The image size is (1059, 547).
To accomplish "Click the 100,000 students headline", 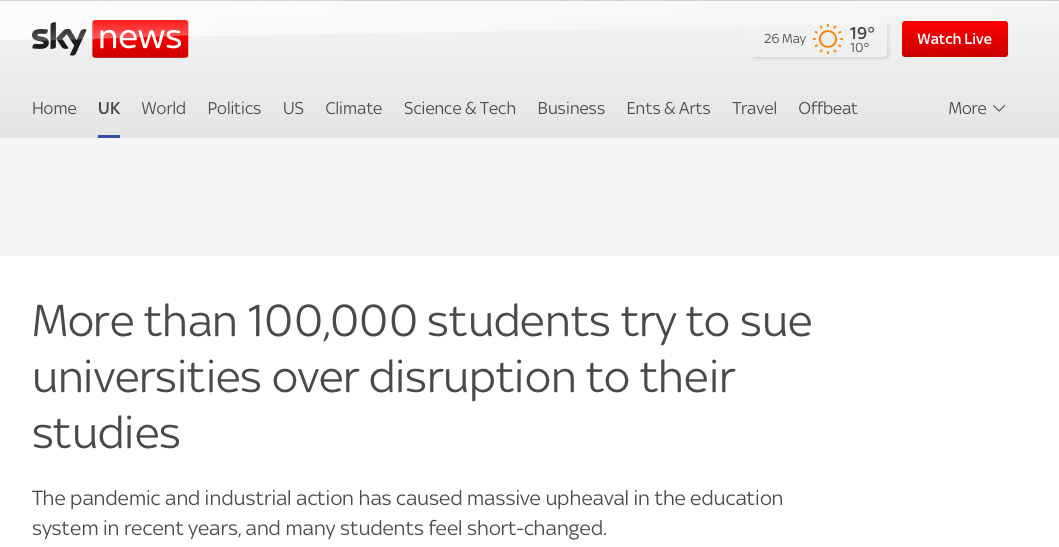I will coord(422,376).
